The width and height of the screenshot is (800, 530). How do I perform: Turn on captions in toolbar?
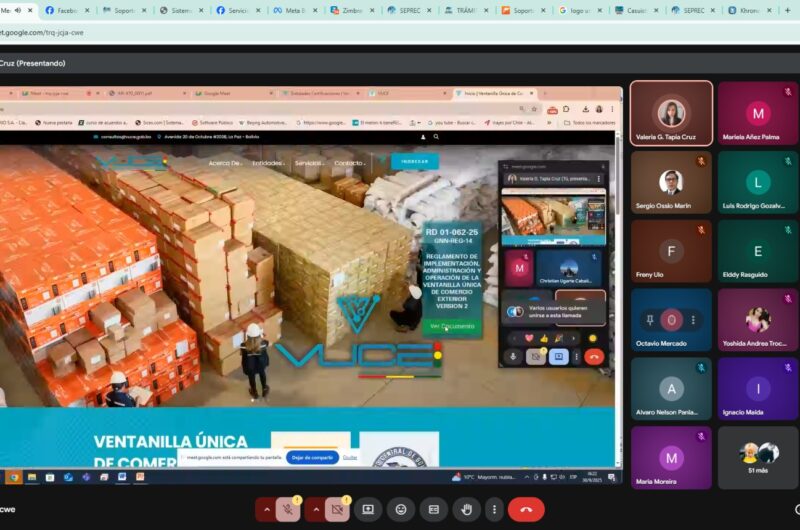(x=433, y=509)
